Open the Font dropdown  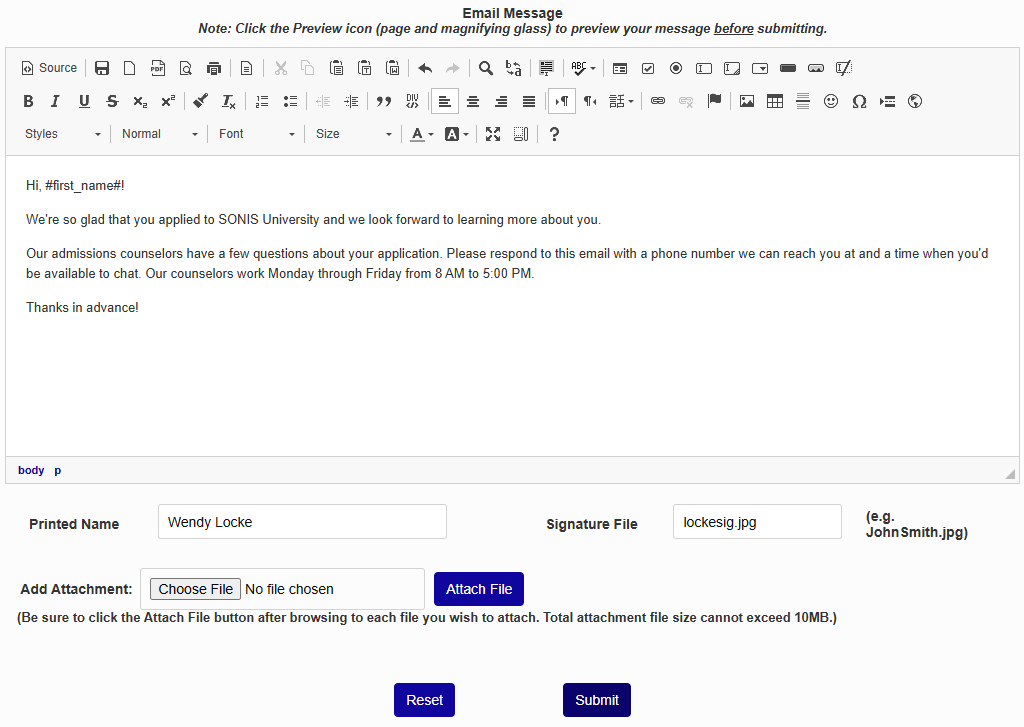pos(256,134)
